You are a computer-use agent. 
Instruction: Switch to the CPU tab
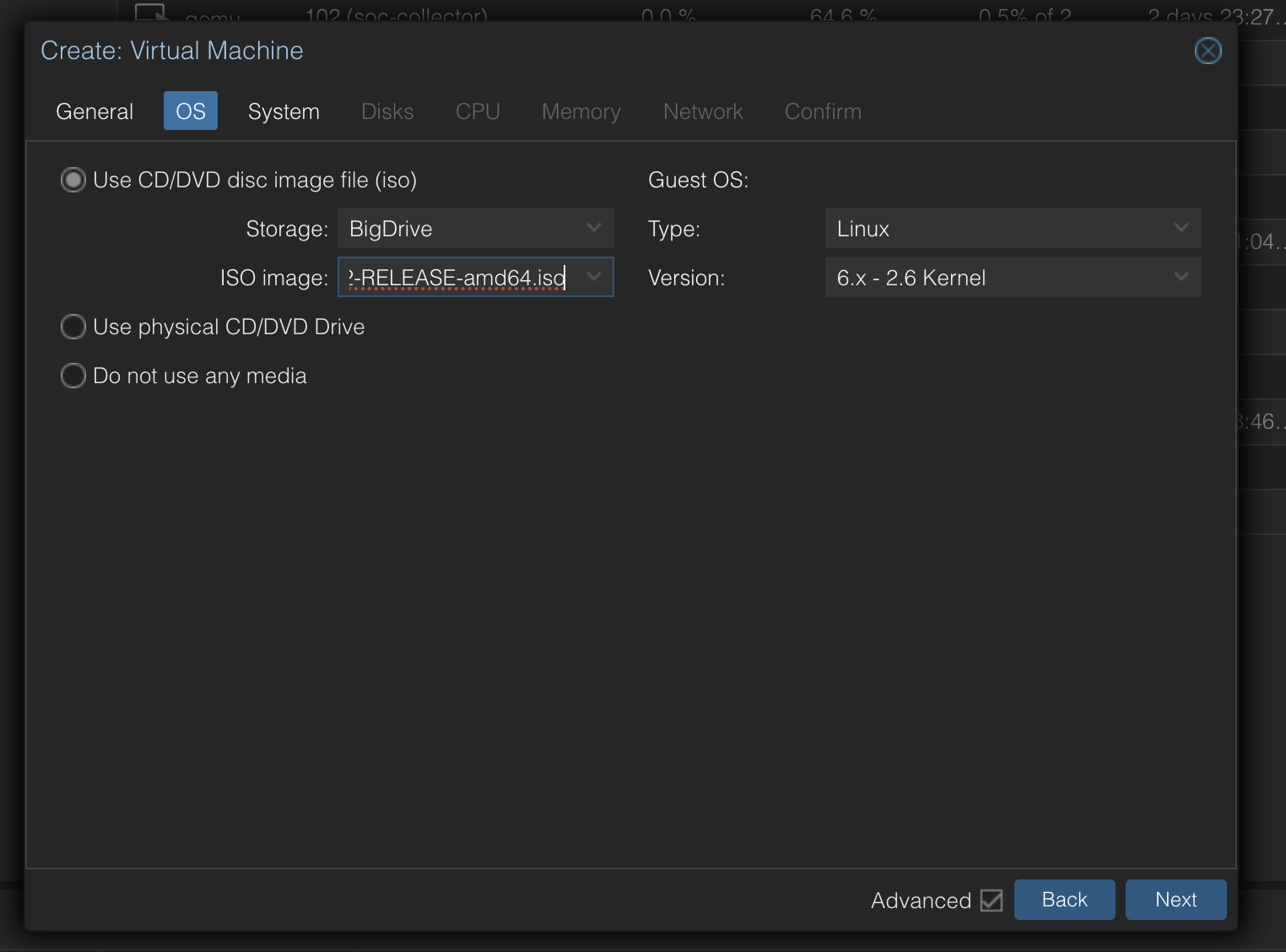(478, 111)
